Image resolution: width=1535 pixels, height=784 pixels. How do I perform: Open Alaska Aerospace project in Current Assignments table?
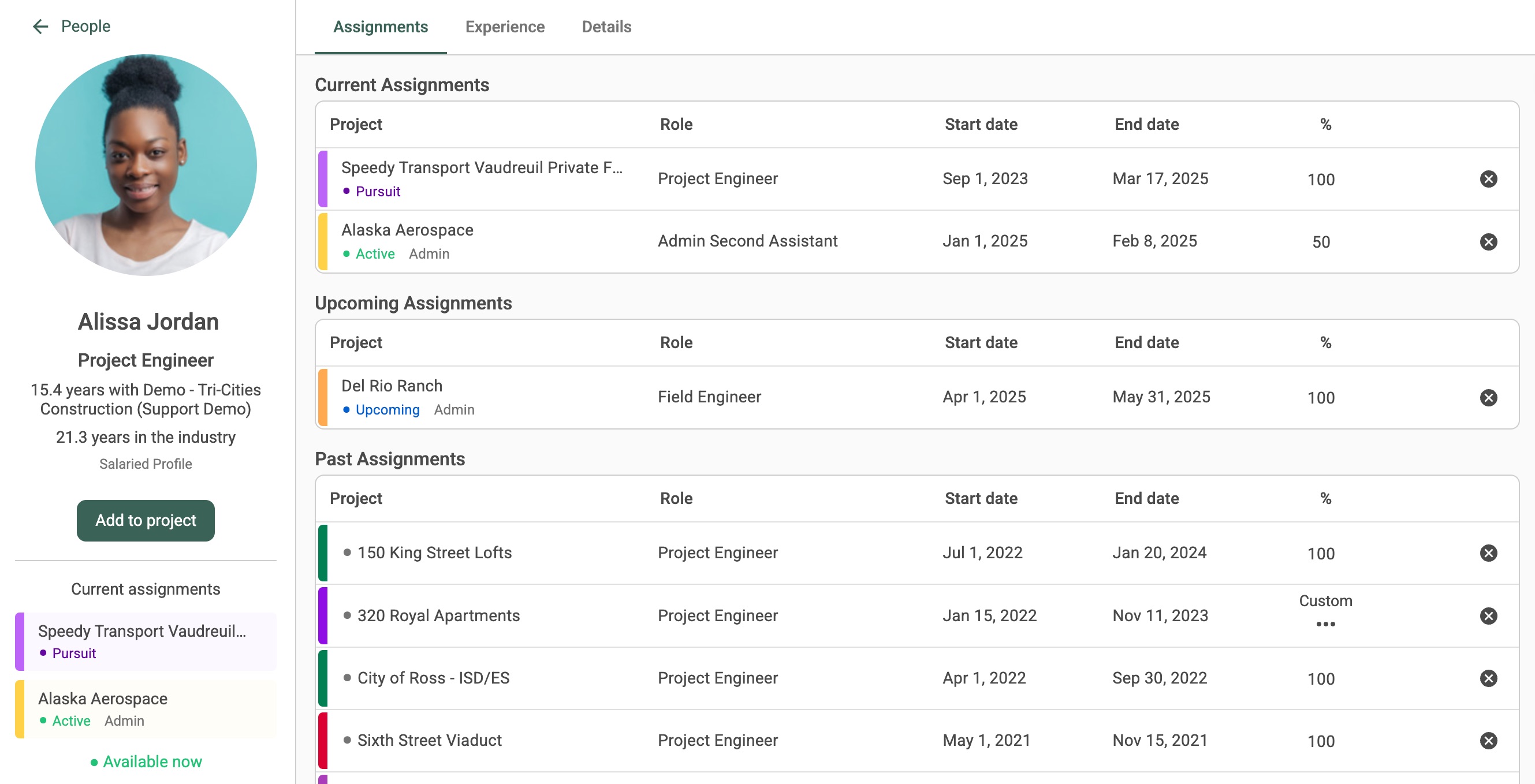407,230
